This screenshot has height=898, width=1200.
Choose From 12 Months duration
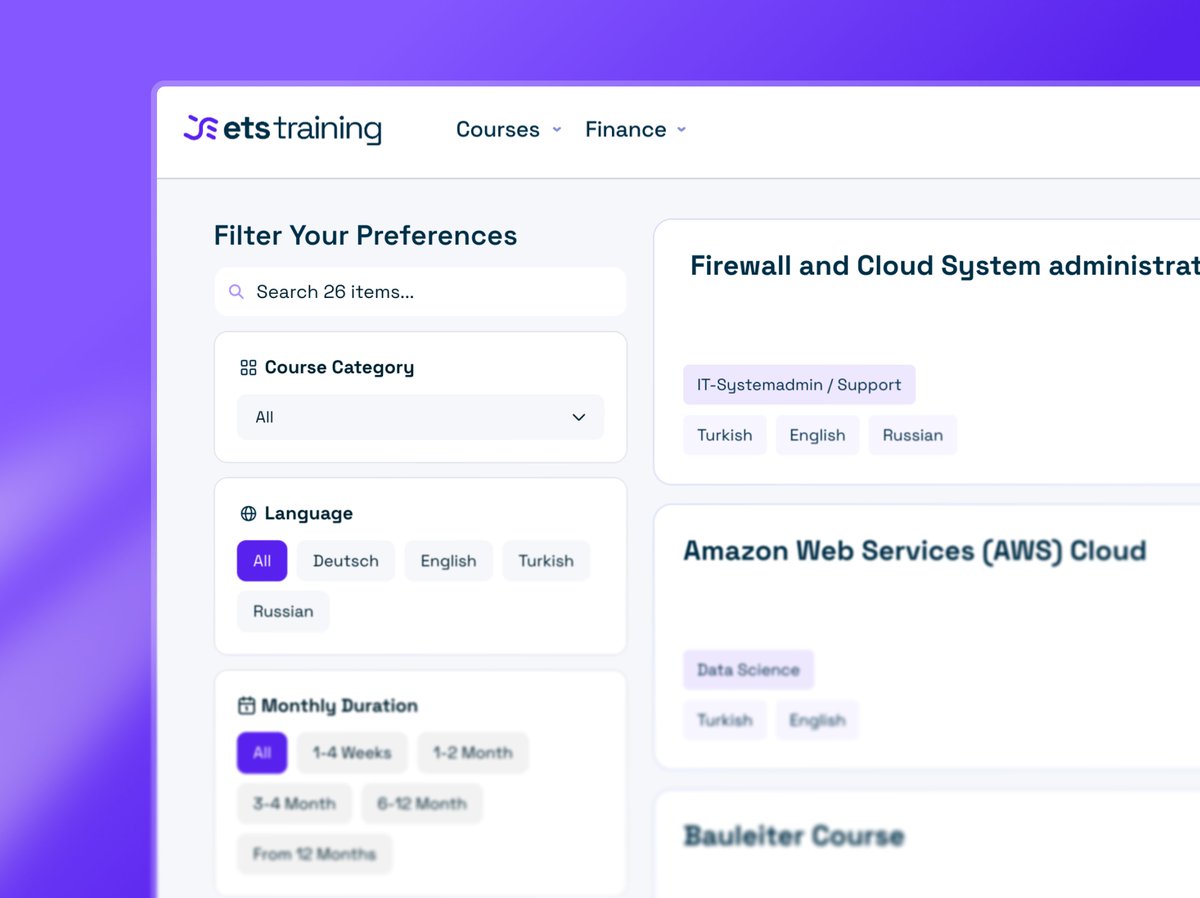pyautogui.click(x=314, y=854)
